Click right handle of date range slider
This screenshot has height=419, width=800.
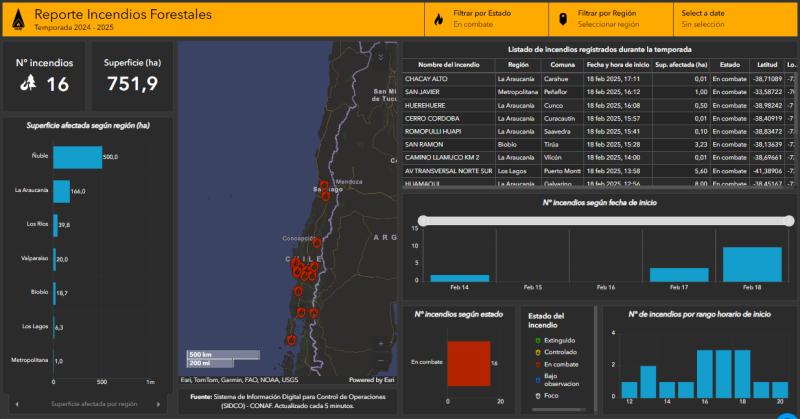click(x=789, y=220)
